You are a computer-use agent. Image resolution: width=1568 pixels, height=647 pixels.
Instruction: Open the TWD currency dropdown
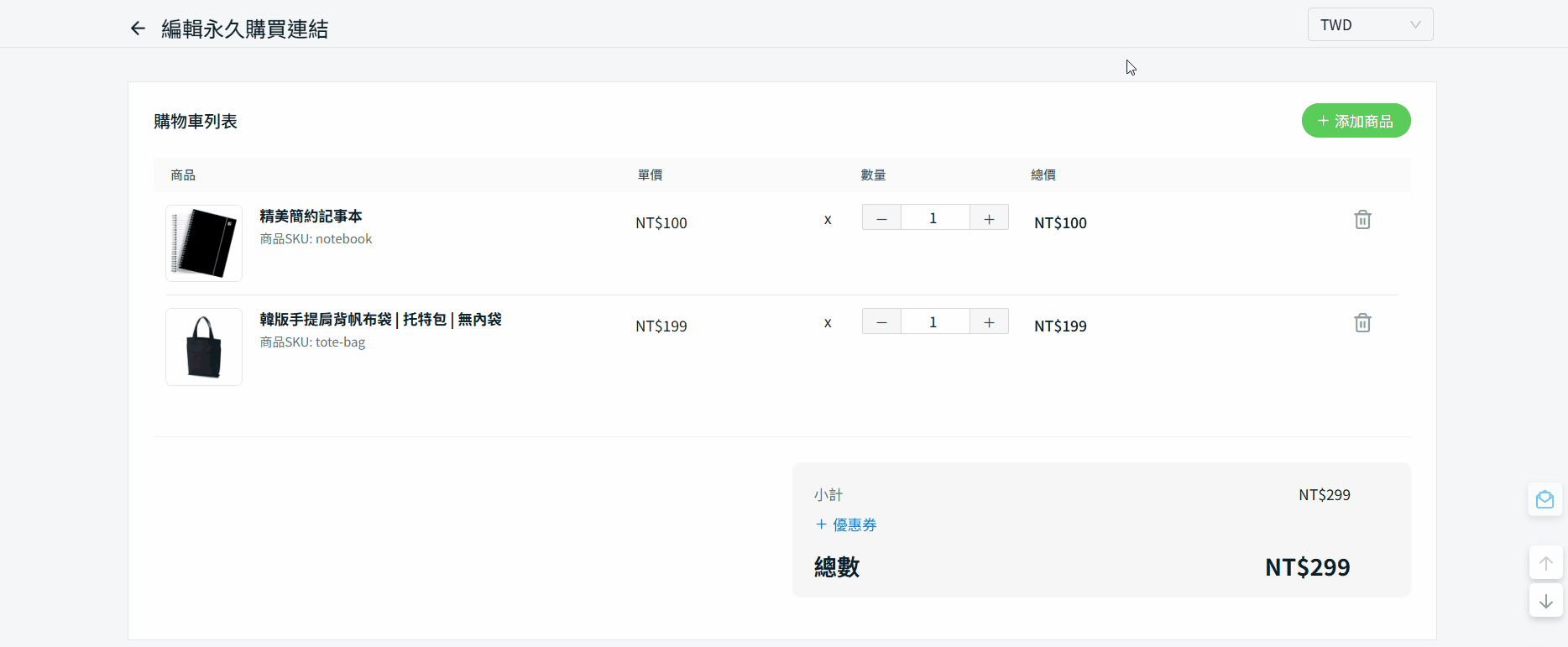coord(1370,25)
